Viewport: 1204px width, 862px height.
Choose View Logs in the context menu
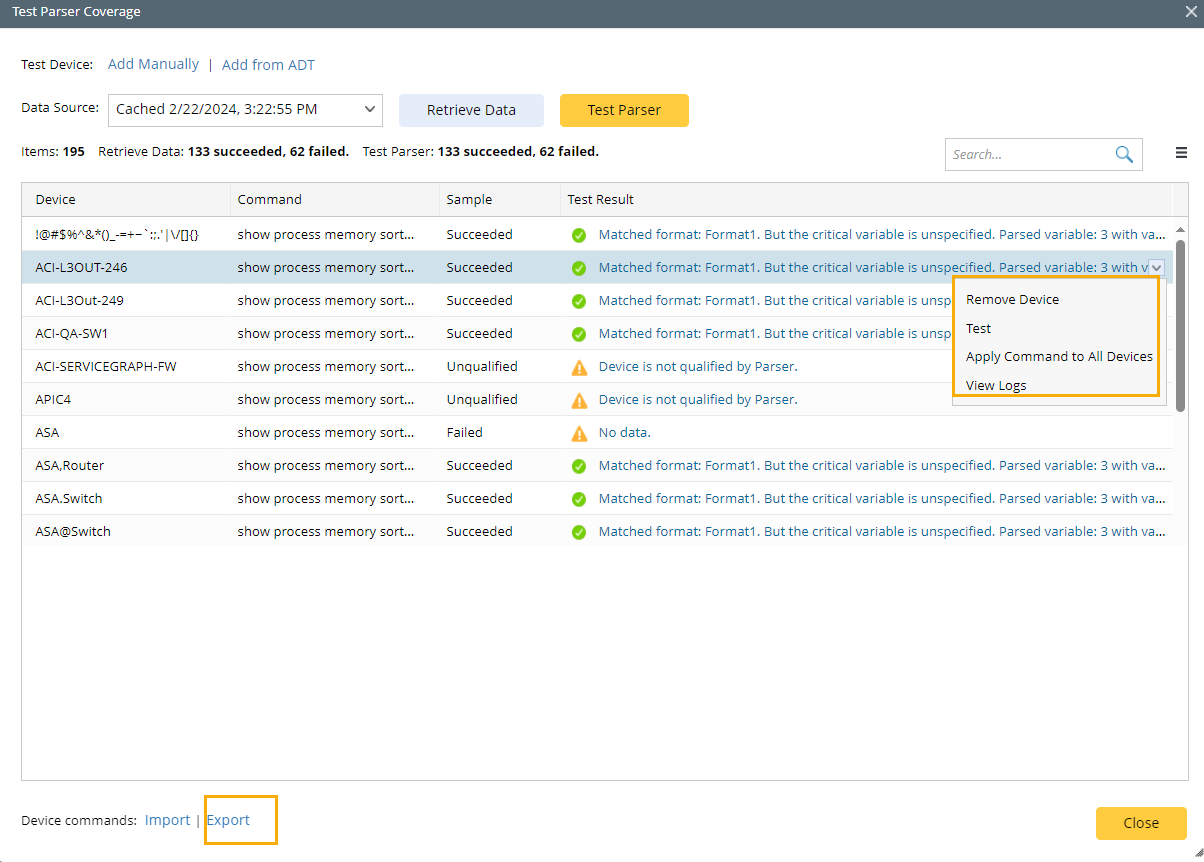point(996,385)
